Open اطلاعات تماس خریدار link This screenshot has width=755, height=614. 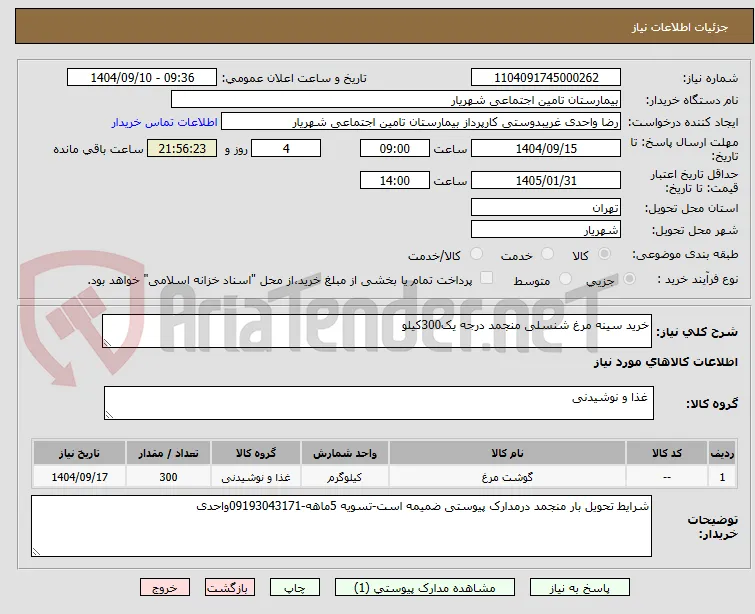[165, 122]
